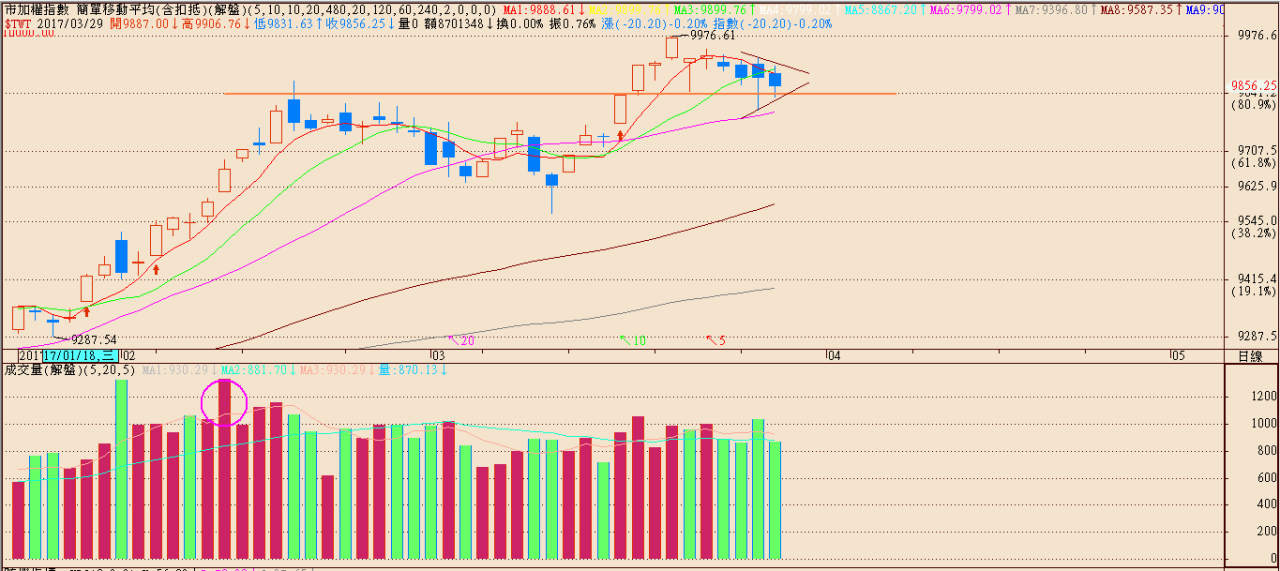1280x571 pixels.
Task: Click the green 10 marker arrow
Action: point(633,341)
